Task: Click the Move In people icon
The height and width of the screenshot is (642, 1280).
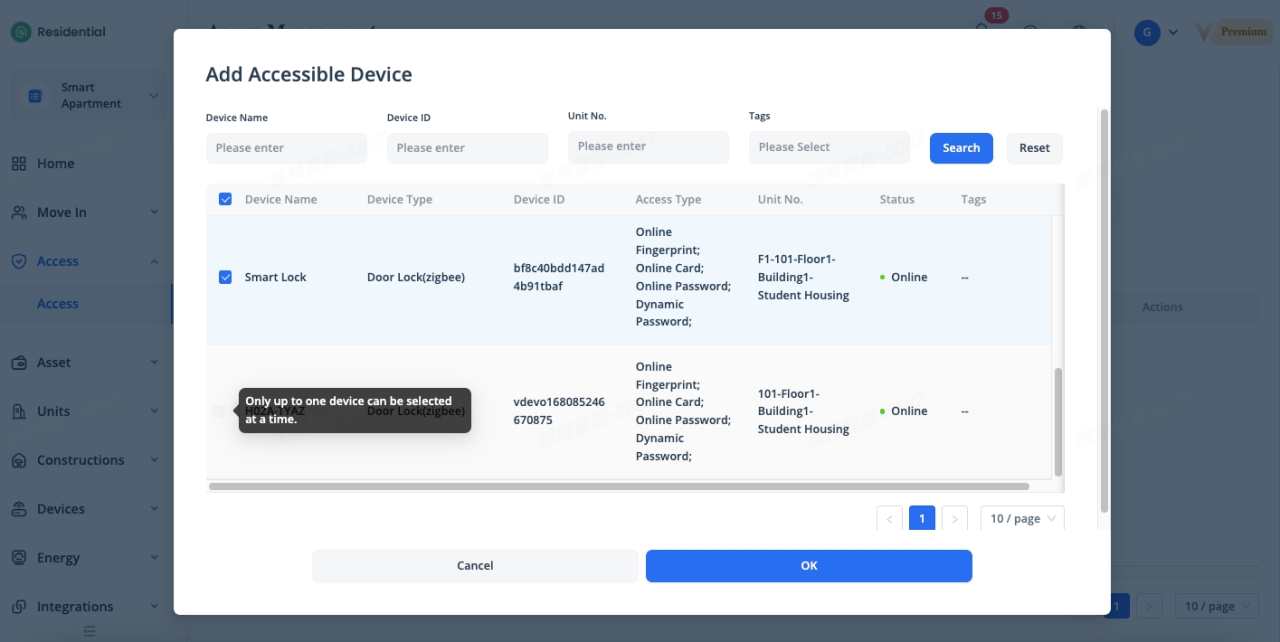Action: 19,213
